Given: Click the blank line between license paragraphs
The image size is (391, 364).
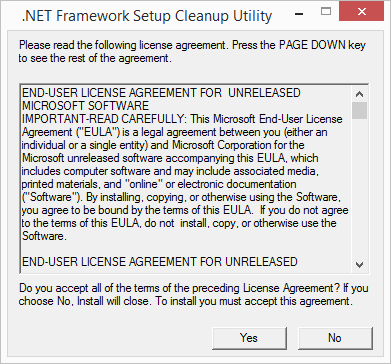Looking at the screenshot, I should pyautogui.click(x=185, y=249).
